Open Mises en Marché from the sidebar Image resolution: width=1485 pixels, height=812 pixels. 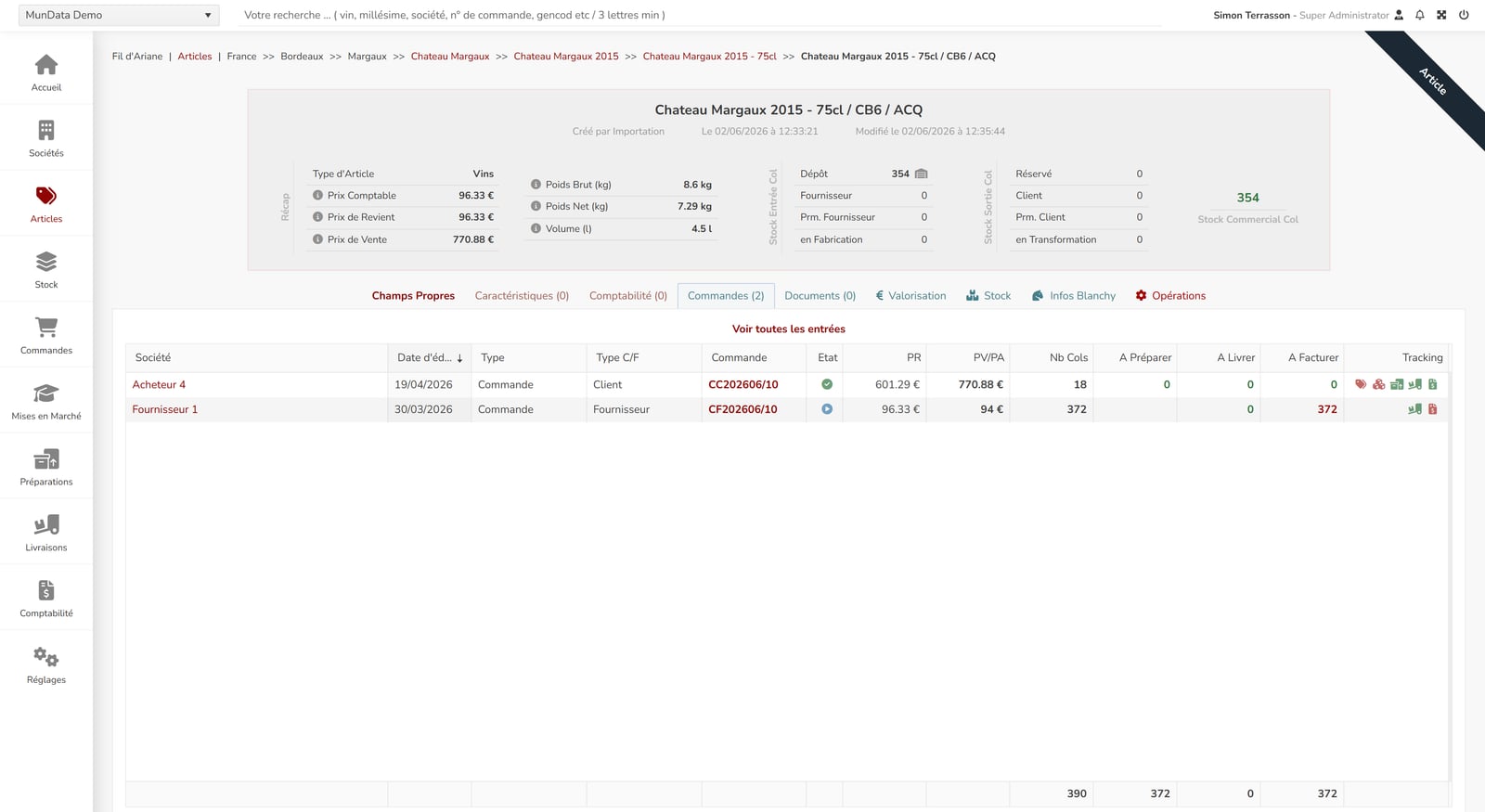pos(46,401)
